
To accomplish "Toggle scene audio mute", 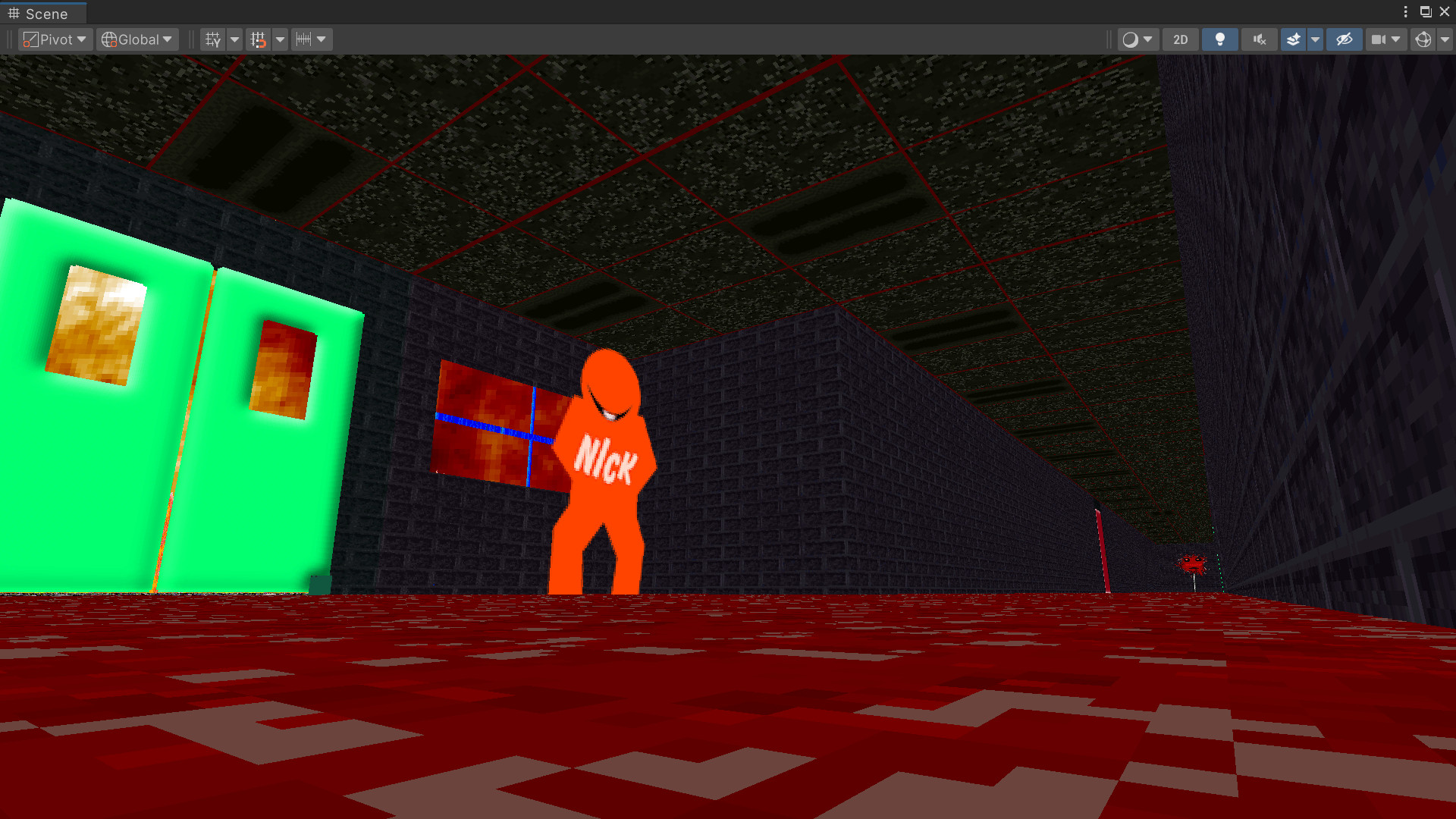I will (1259, 39).
